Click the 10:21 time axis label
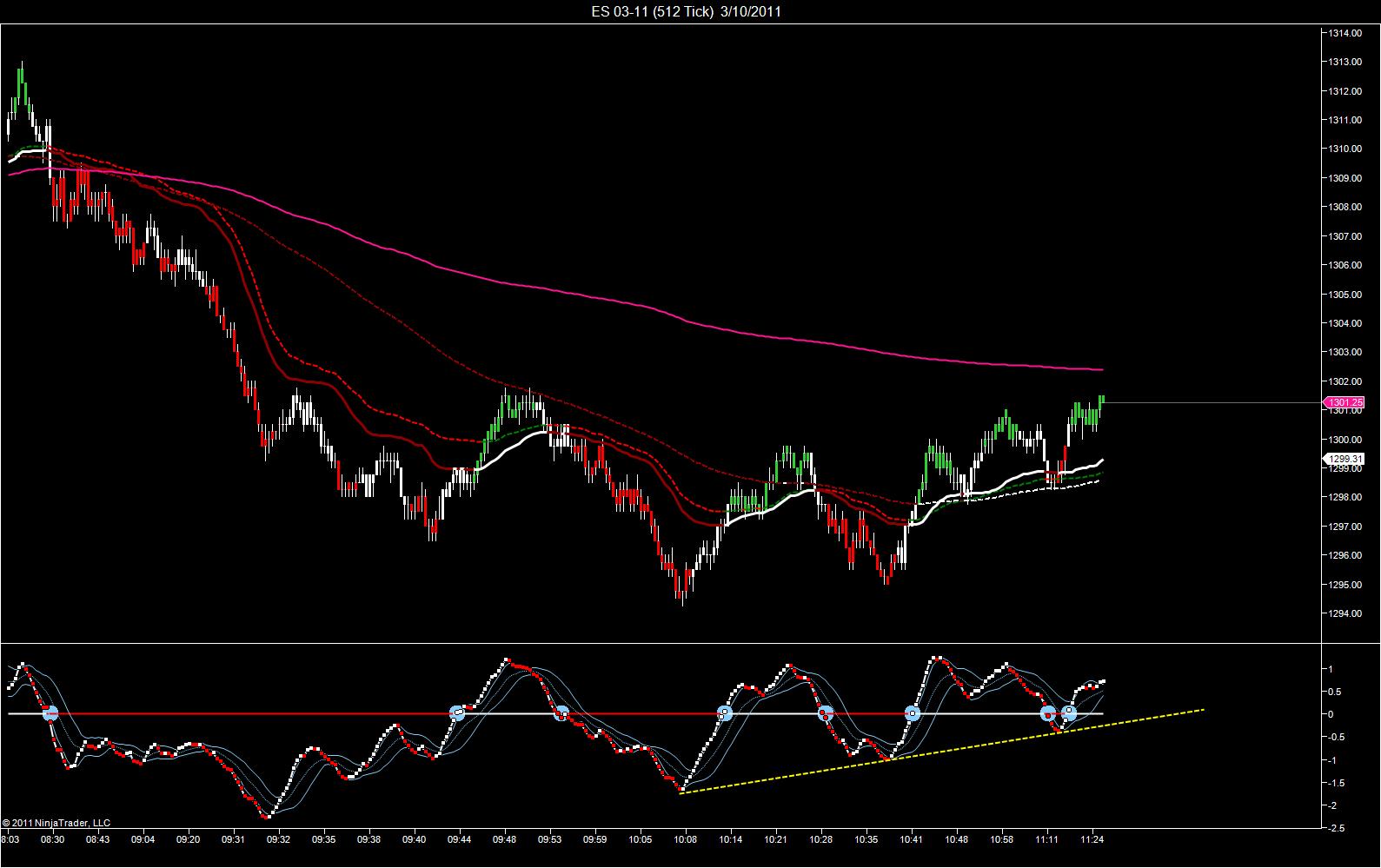Viewport: 1381px width, 868px height. [x=775, y=840]
